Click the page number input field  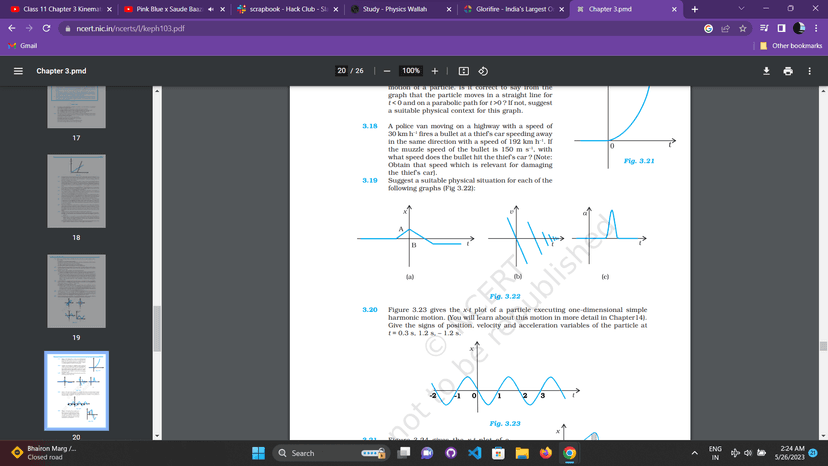point(342,71)
